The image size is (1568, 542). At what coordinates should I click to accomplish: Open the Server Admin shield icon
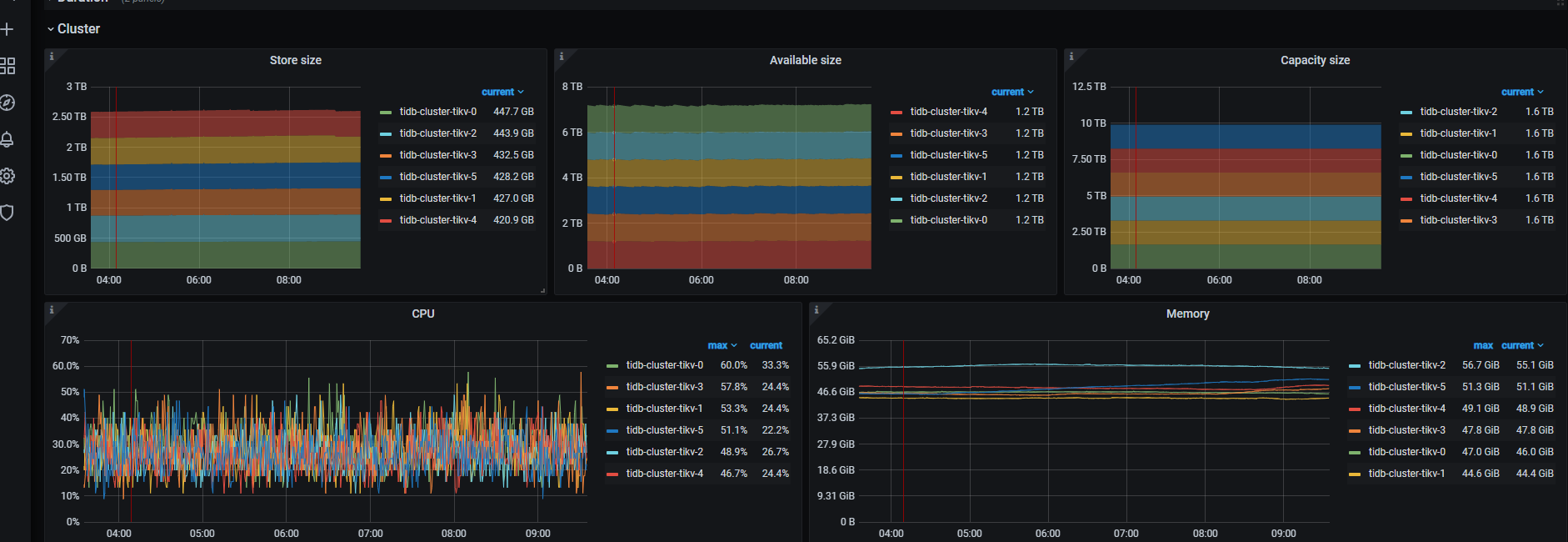pos(7,213)
